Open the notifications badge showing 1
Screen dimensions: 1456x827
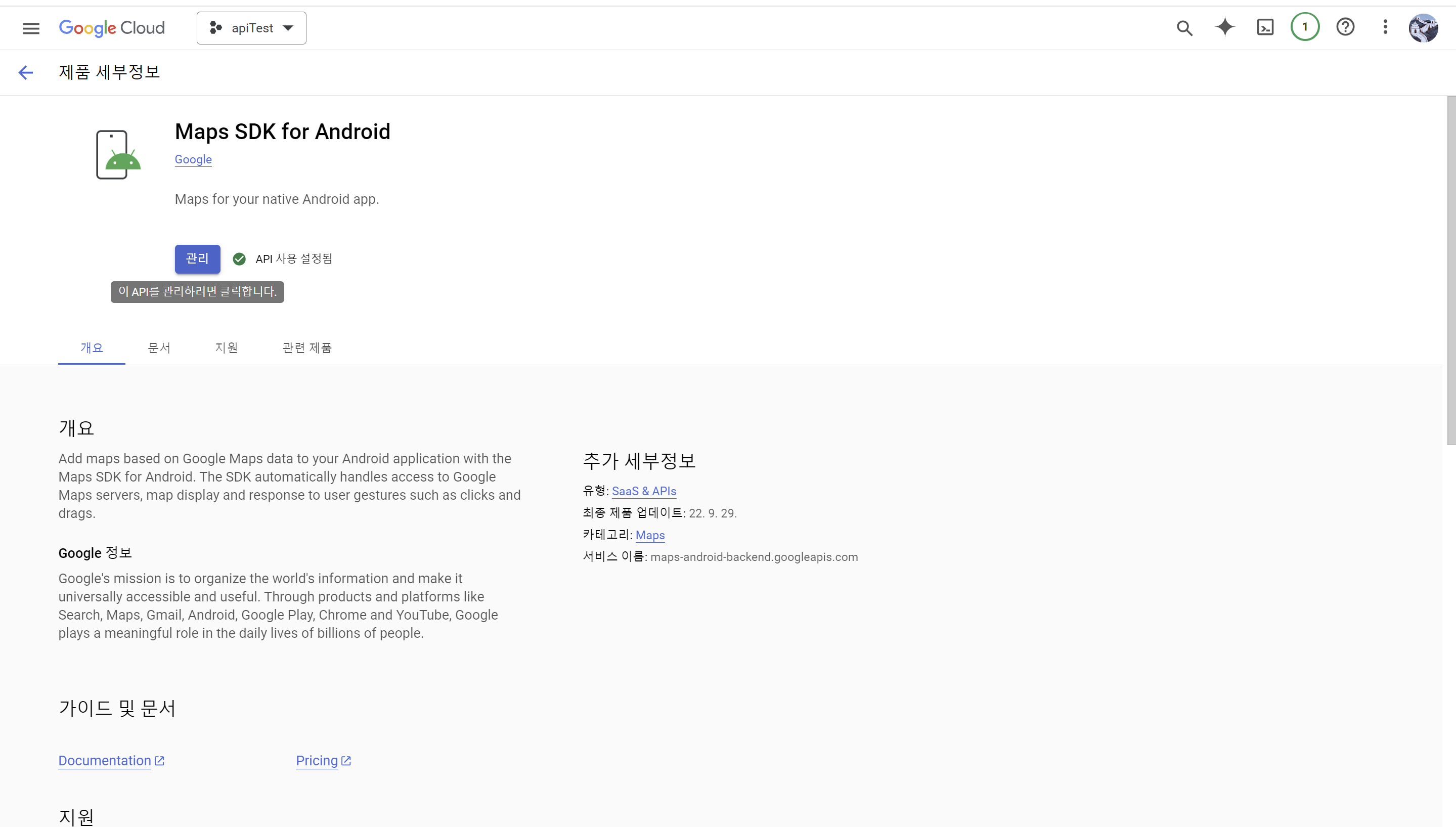tap(1305, 27)
